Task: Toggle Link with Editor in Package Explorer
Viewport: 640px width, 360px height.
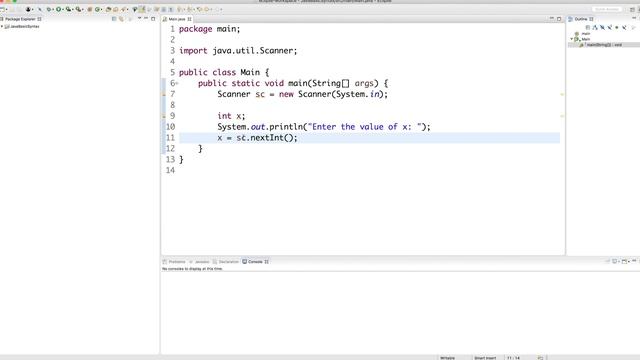Action: pyautogui.click(x=121, y=19)
